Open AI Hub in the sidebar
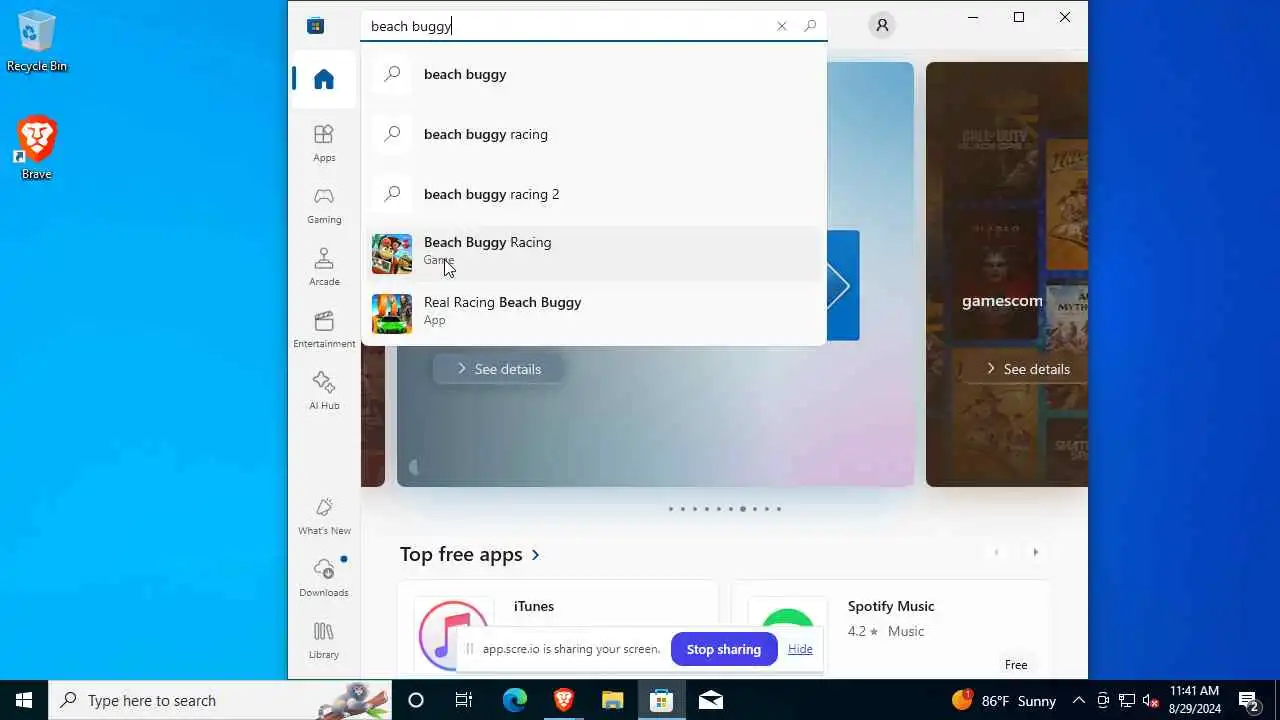 pyautogui.click(x=324, y=391)
